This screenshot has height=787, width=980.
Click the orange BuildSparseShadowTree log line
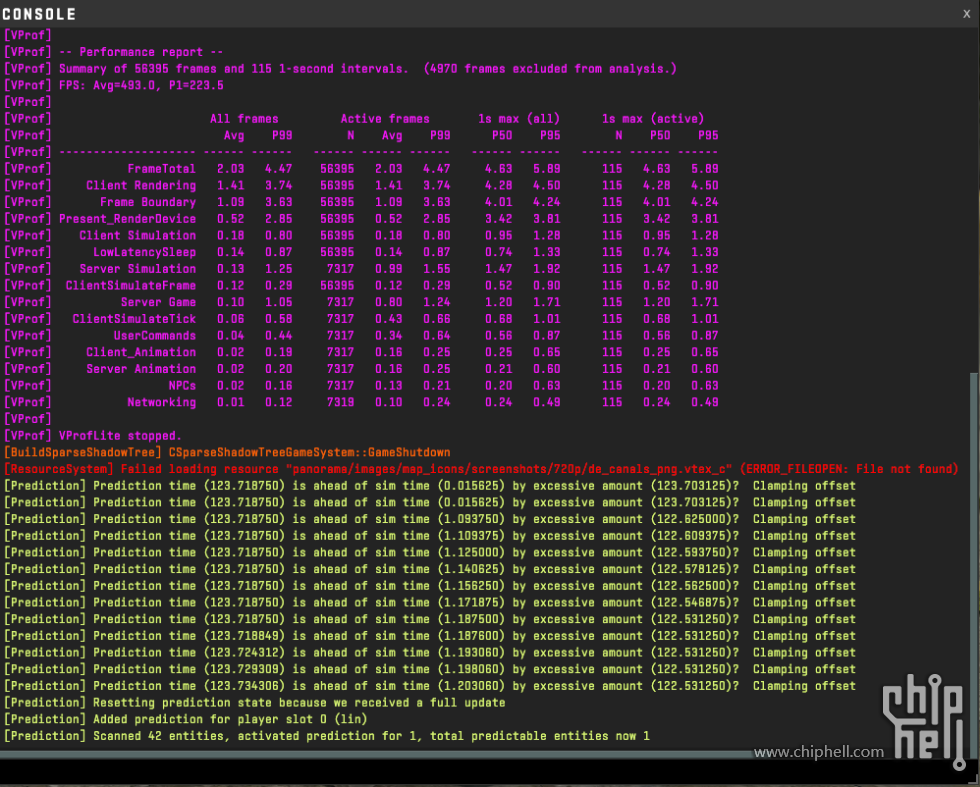point(227,453)
